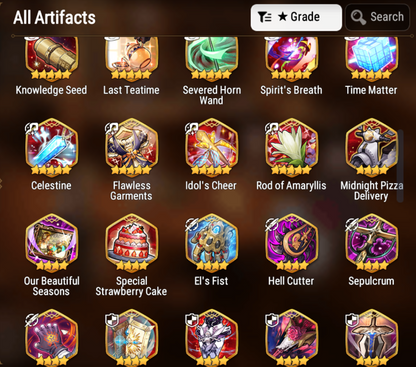Open the artifact Search field
The height and width of the screenshot is (367, 416).
[x=378, y=17]
